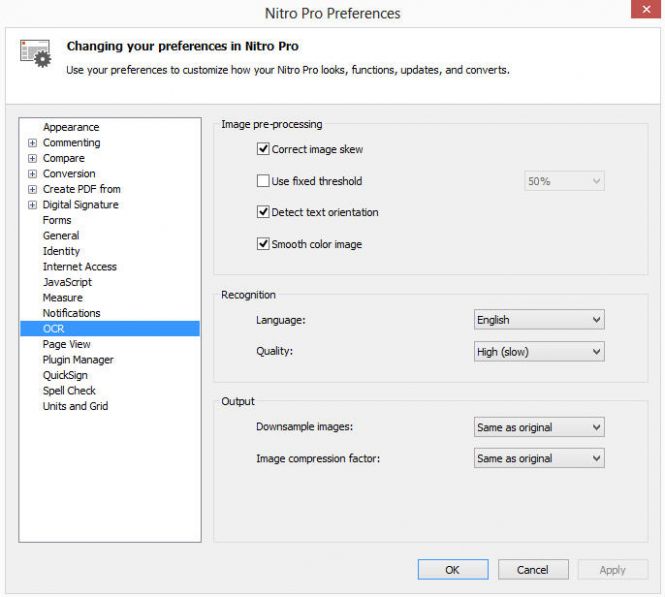Select Appearance in the preferences list
665x597 pixels.
tap(71, 127)
